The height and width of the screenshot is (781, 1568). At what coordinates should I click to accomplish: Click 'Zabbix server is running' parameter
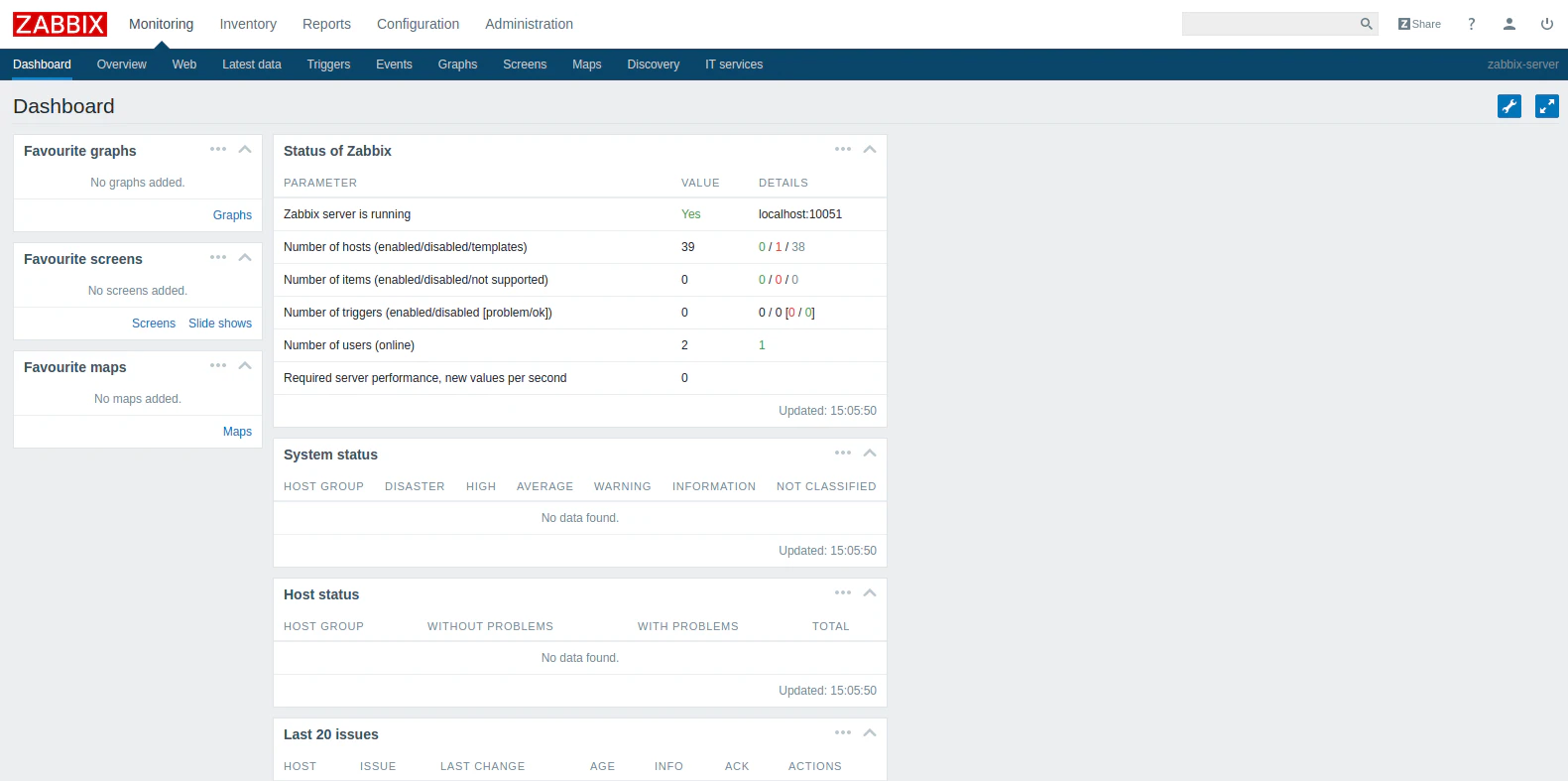(x=347, y=214)
